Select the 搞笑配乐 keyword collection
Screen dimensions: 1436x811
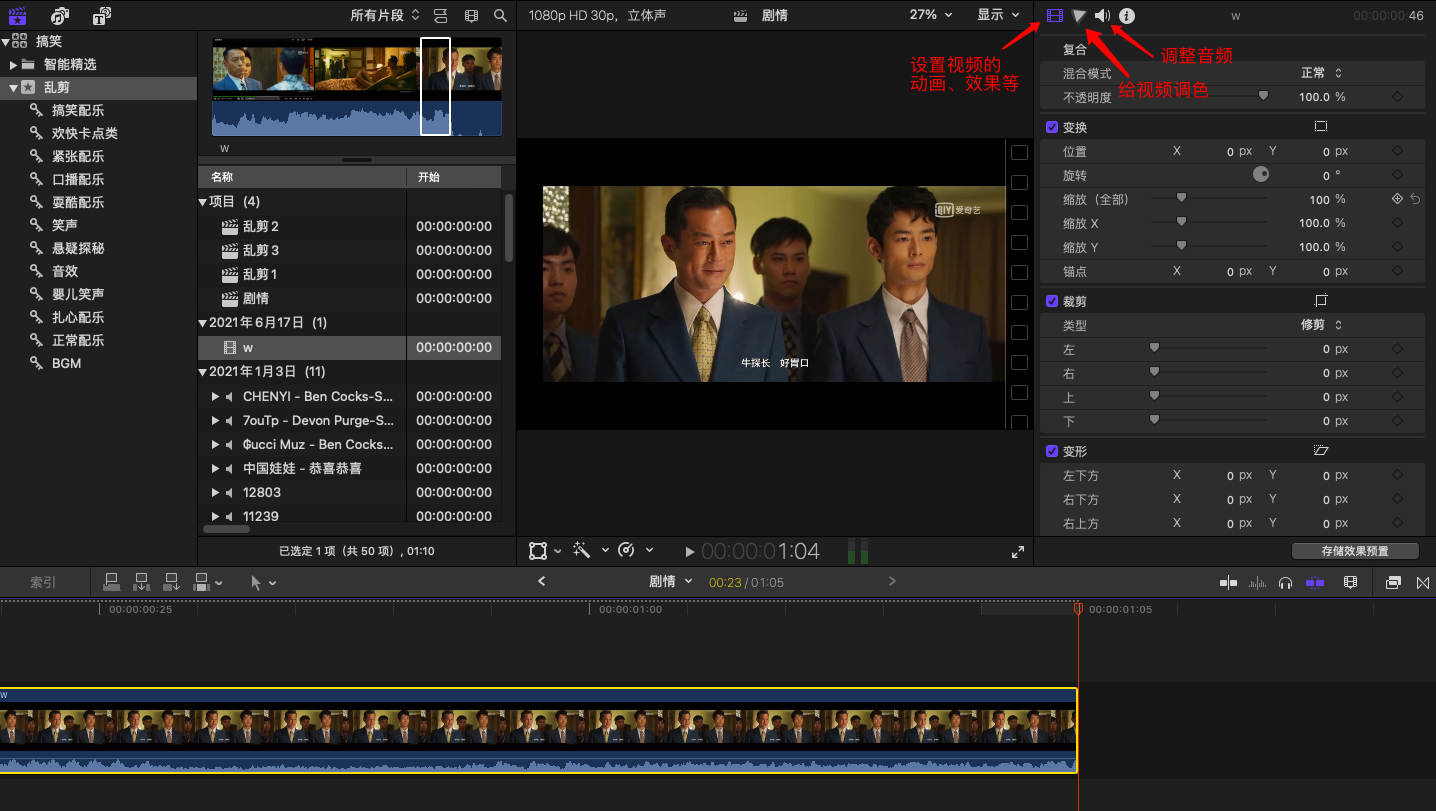pos(78,110)
